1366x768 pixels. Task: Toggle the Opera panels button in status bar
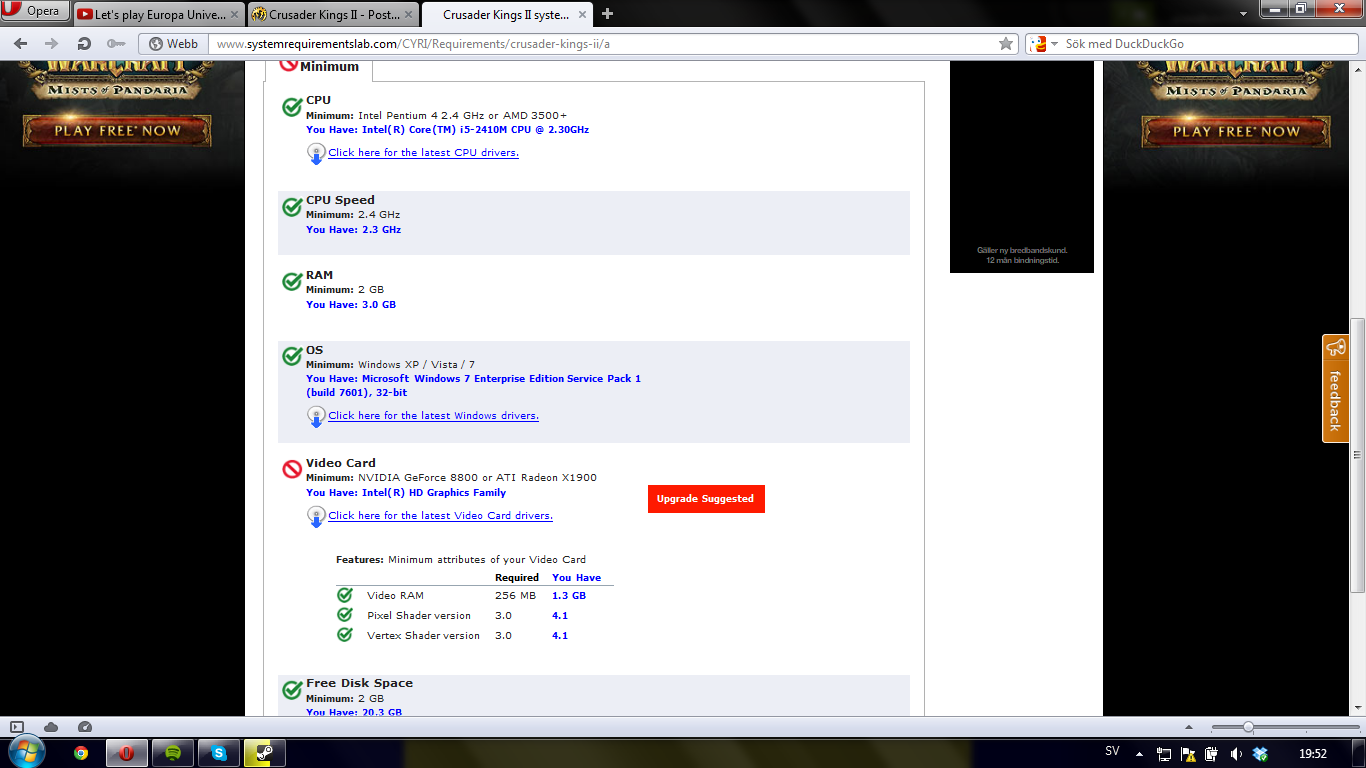17,727
